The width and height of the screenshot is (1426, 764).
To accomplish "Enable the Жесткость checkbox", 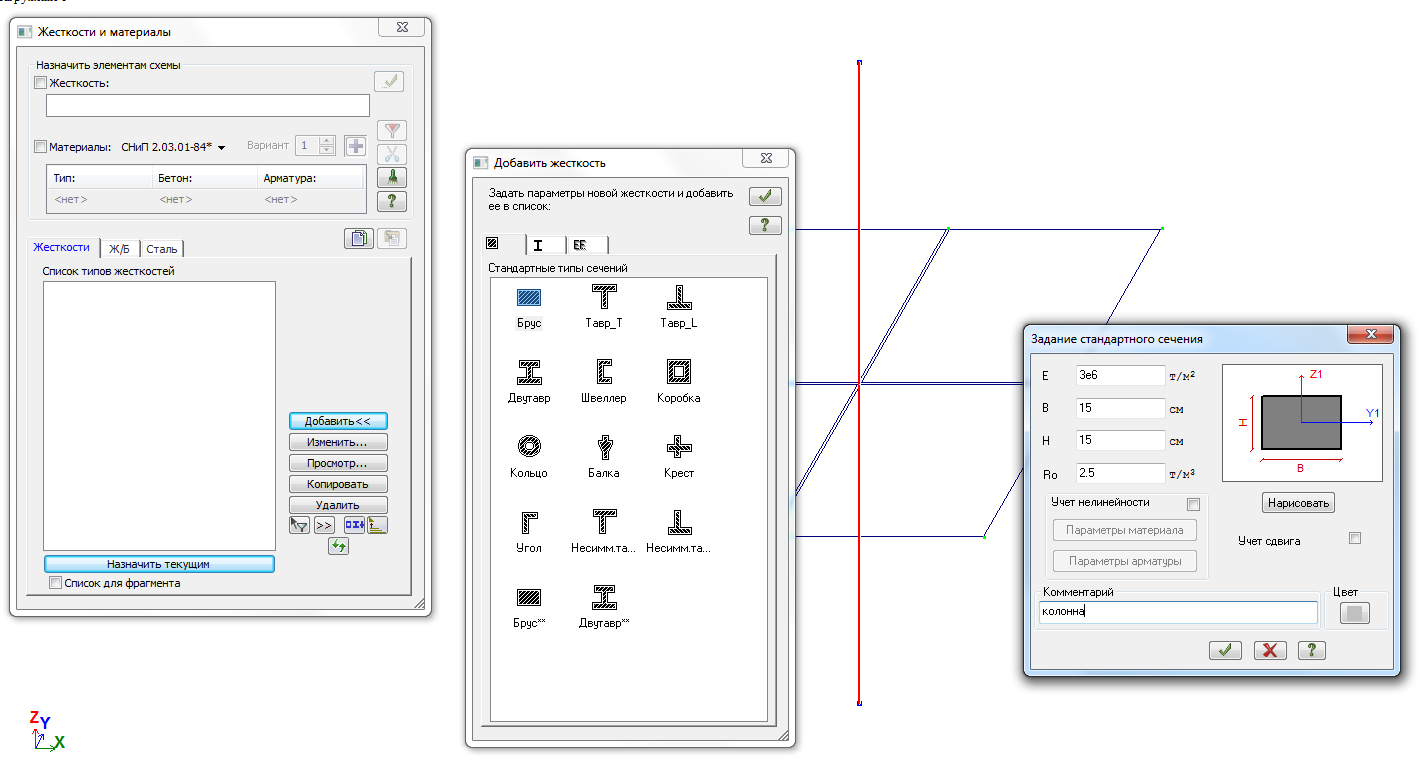I will coord(41,83).
